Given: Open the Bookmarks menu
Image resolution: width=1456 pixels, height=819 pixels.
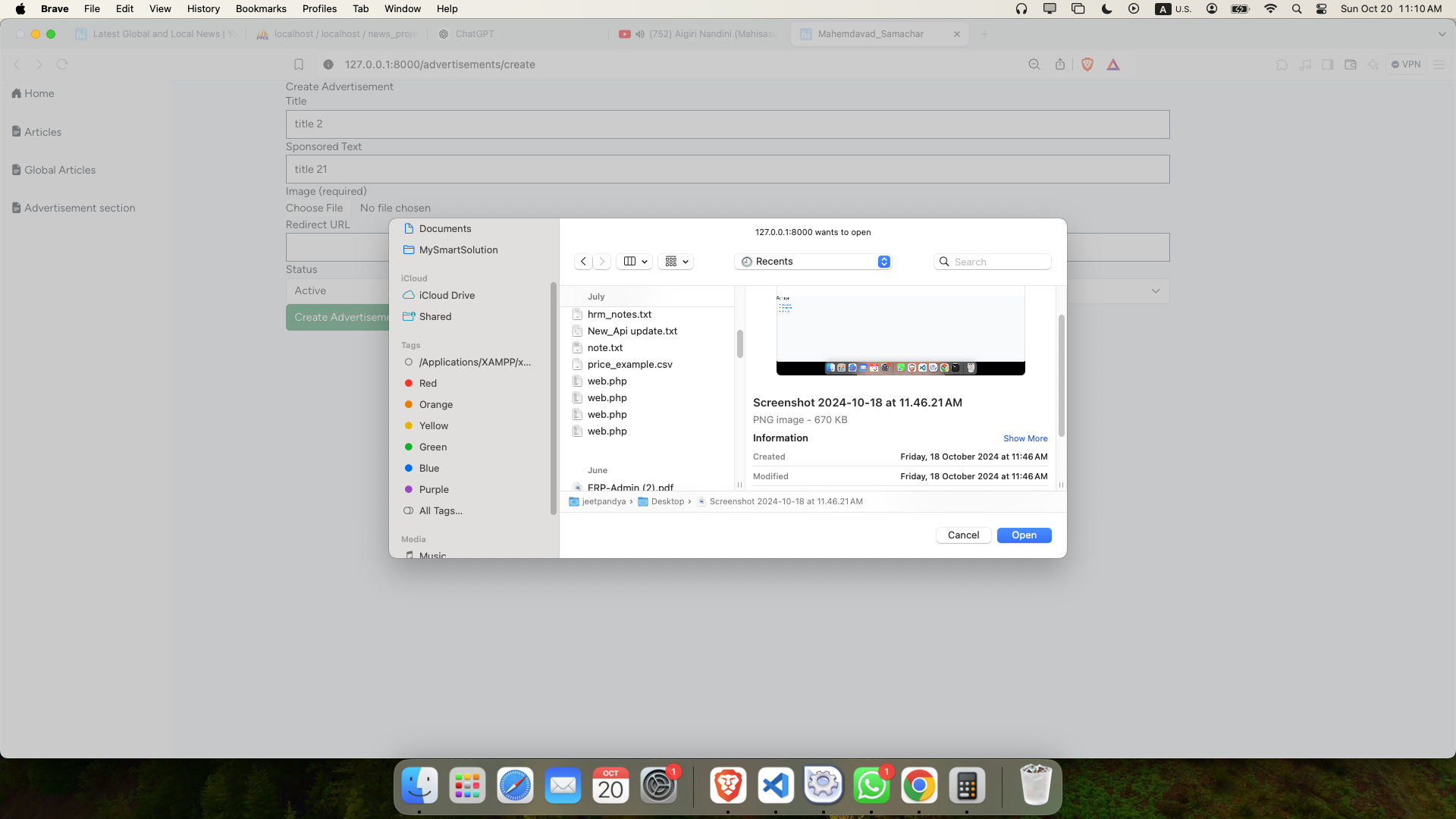Looking at the screenshot, I should click(261, 9).
